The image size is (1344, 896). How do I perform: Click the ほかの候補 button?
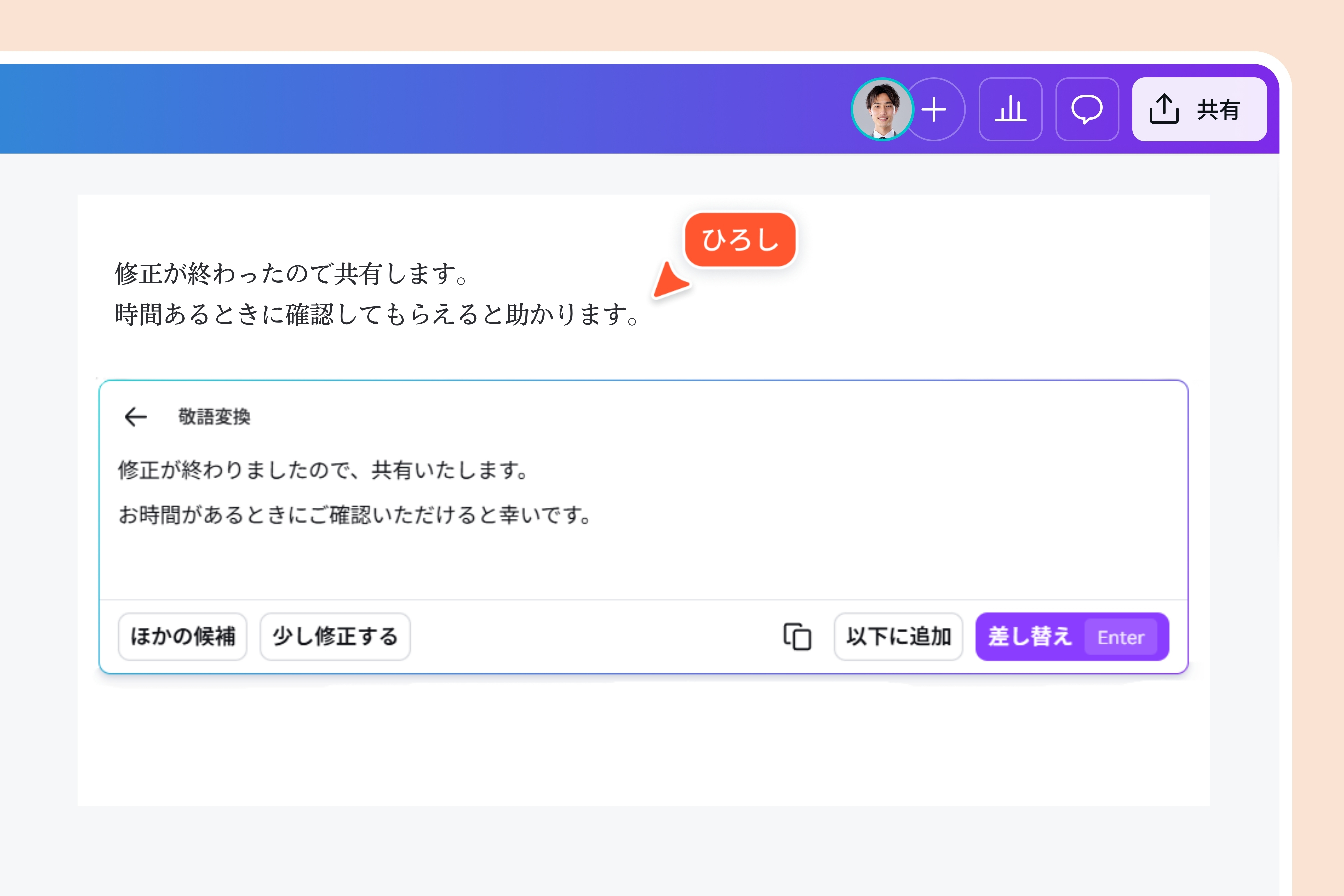(182, 637)
